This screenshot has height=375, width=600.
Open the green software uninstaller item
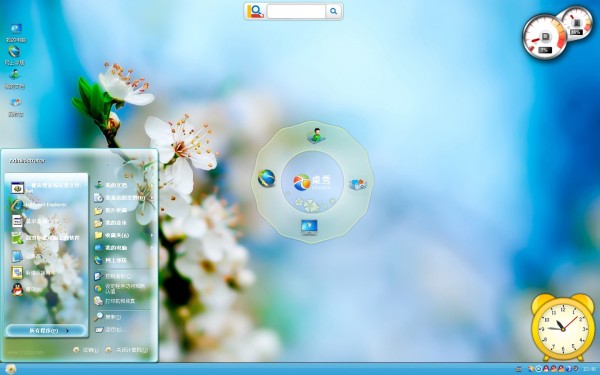pos(46,238)
